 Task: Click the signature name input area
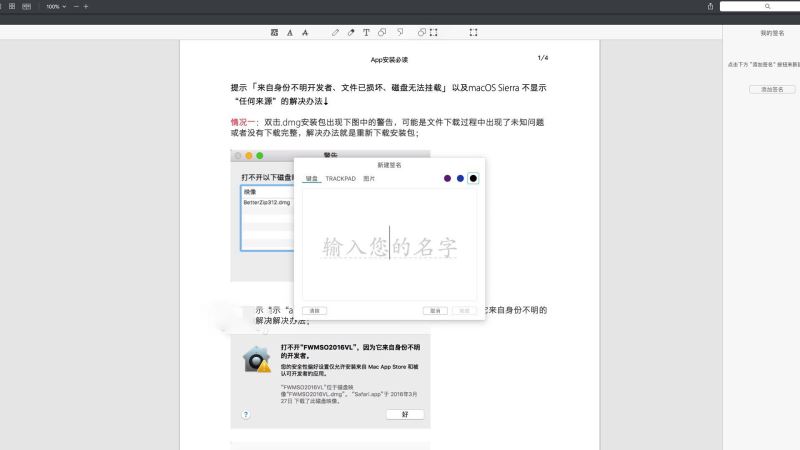tap(389, 244)
